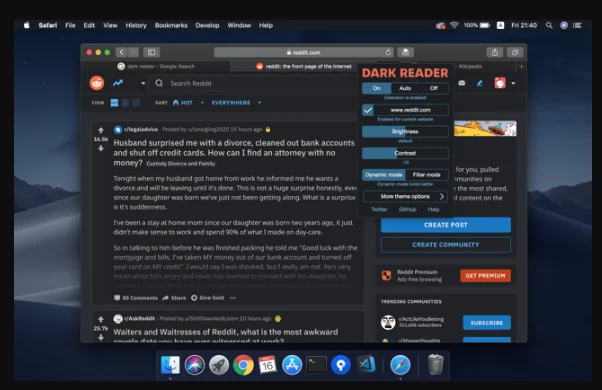Screen dimensions: 602x390
Task: Open the Safari File menu
Action: pyautogui.click(x=70, y=25)
